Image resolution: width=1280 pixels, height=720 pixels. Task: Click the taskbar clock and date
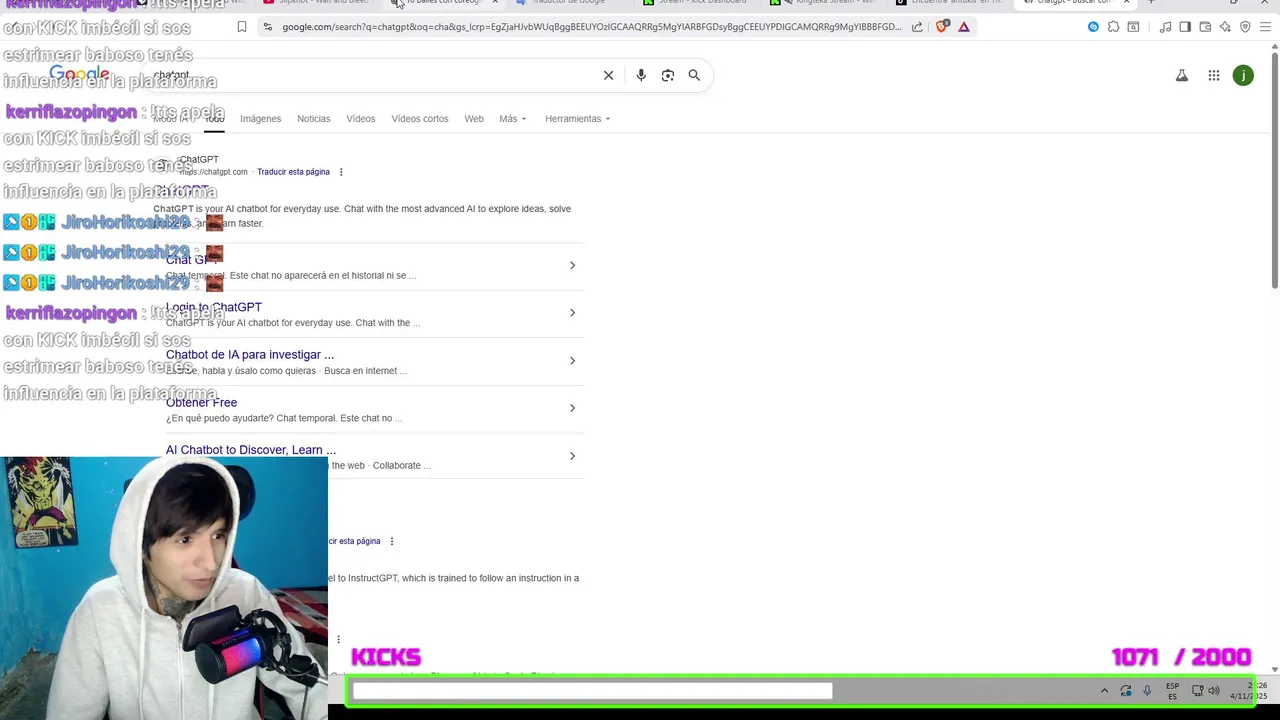(x=1249, y=691)
